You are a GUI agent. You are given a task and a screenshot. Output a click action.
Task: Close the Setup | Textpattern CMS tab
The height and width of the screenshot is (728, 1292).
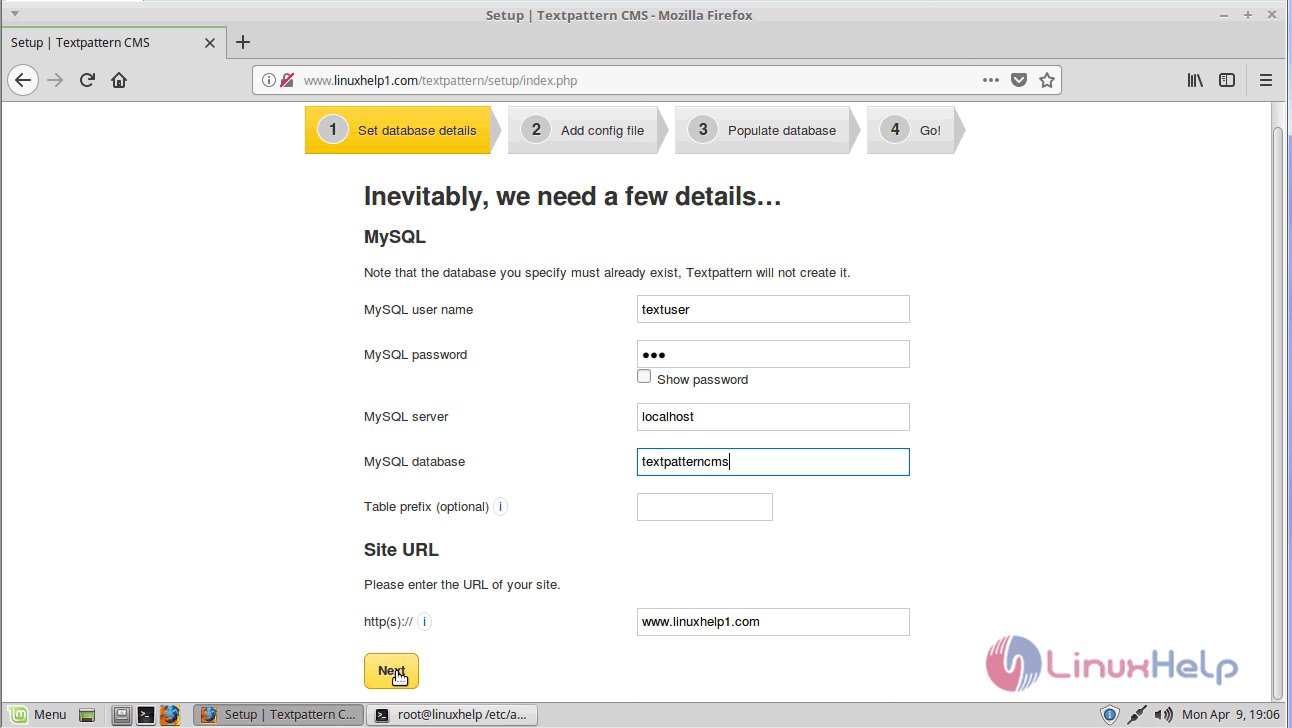coord(209,43)
